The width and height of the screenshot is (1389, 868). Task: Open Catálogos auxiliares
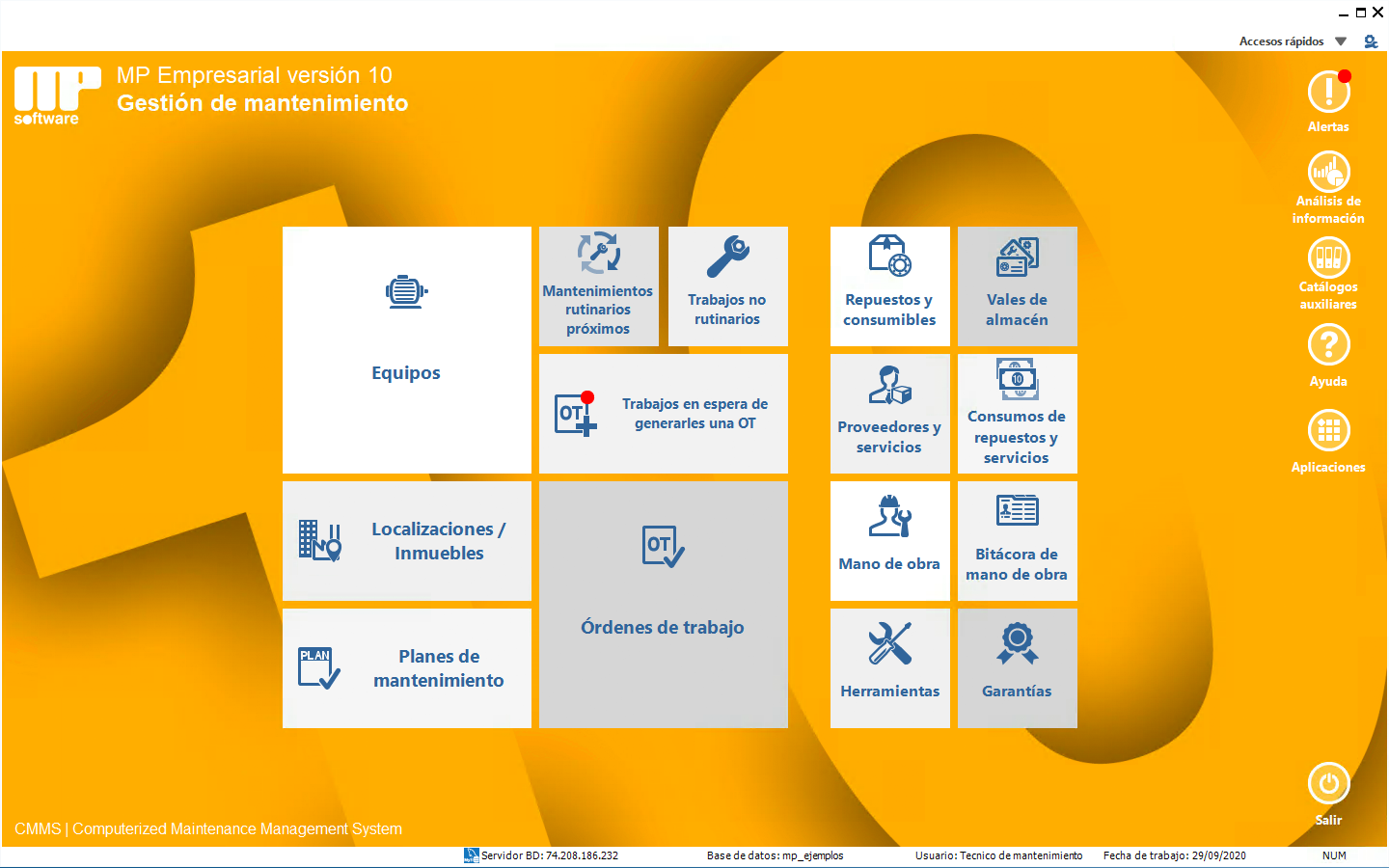[x=1328, y=258]
